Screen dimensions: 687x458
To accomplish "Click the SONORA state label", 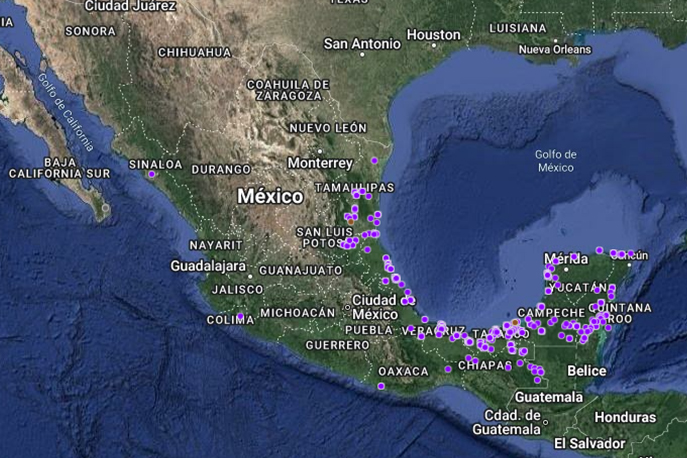I will coord(91,31).
